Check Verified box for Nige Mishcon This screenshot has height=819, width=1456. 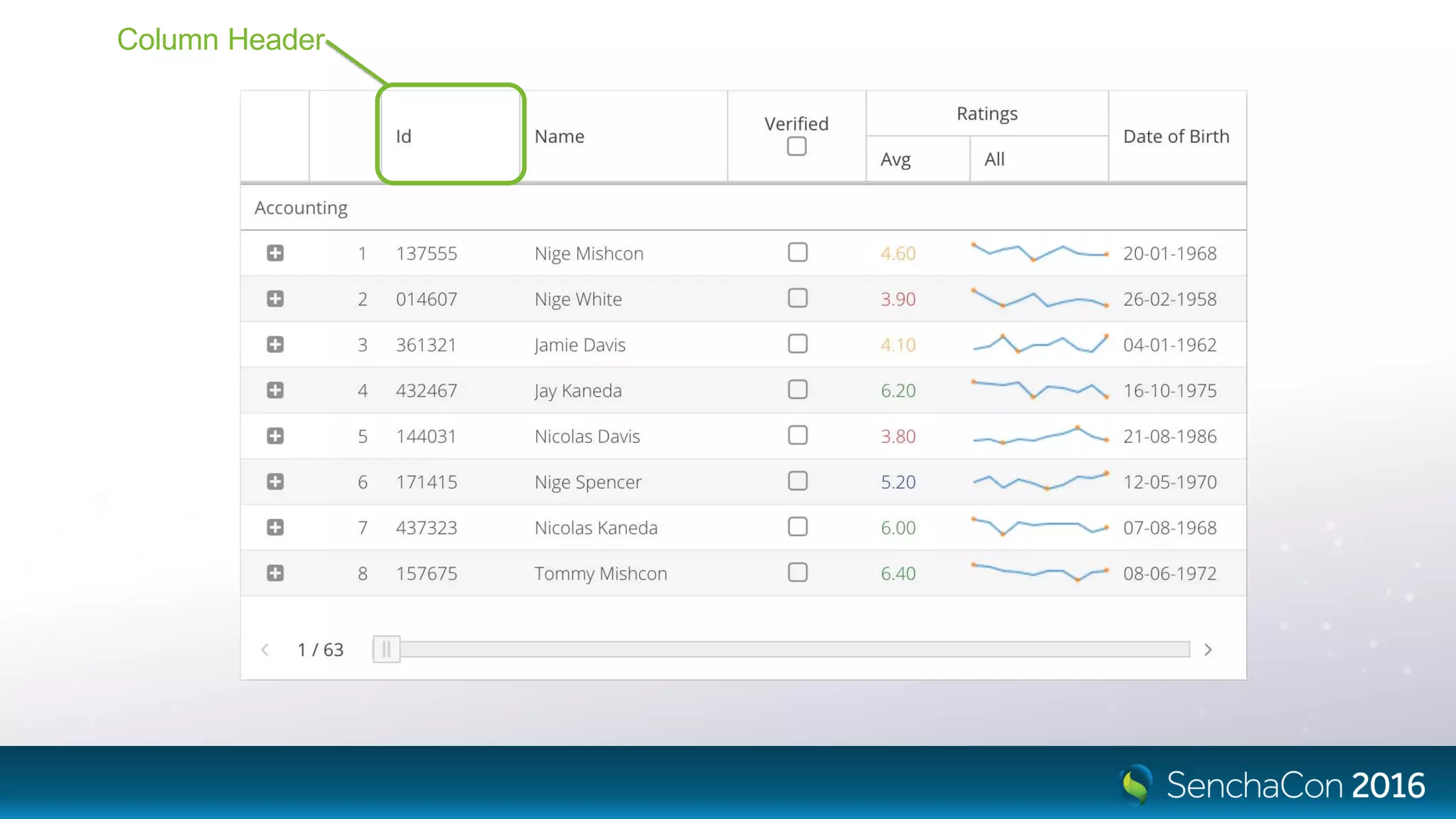coord(798,252)
